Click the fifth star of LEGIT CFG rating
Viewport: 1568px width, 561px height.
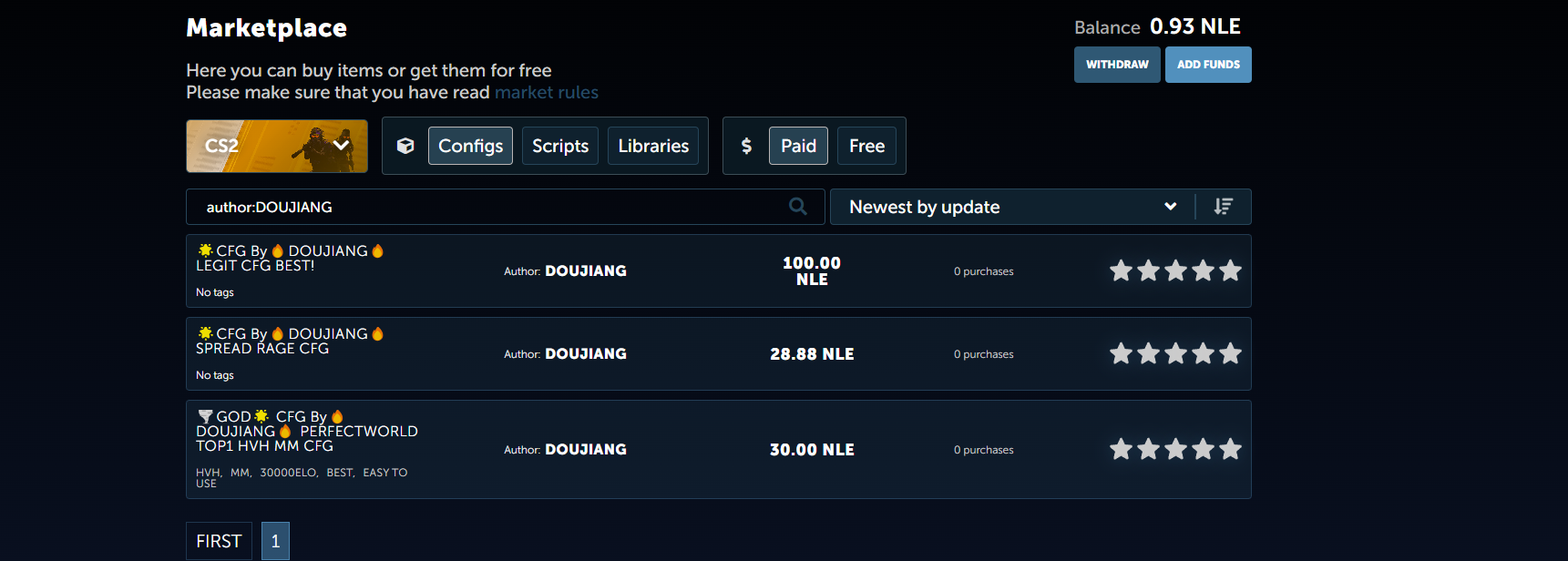point(1230,270)
